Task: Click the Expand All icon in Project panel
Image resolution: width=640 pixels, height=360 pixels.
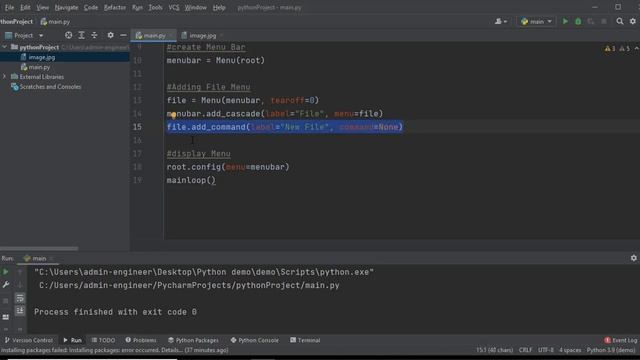Action: [82, 36]
